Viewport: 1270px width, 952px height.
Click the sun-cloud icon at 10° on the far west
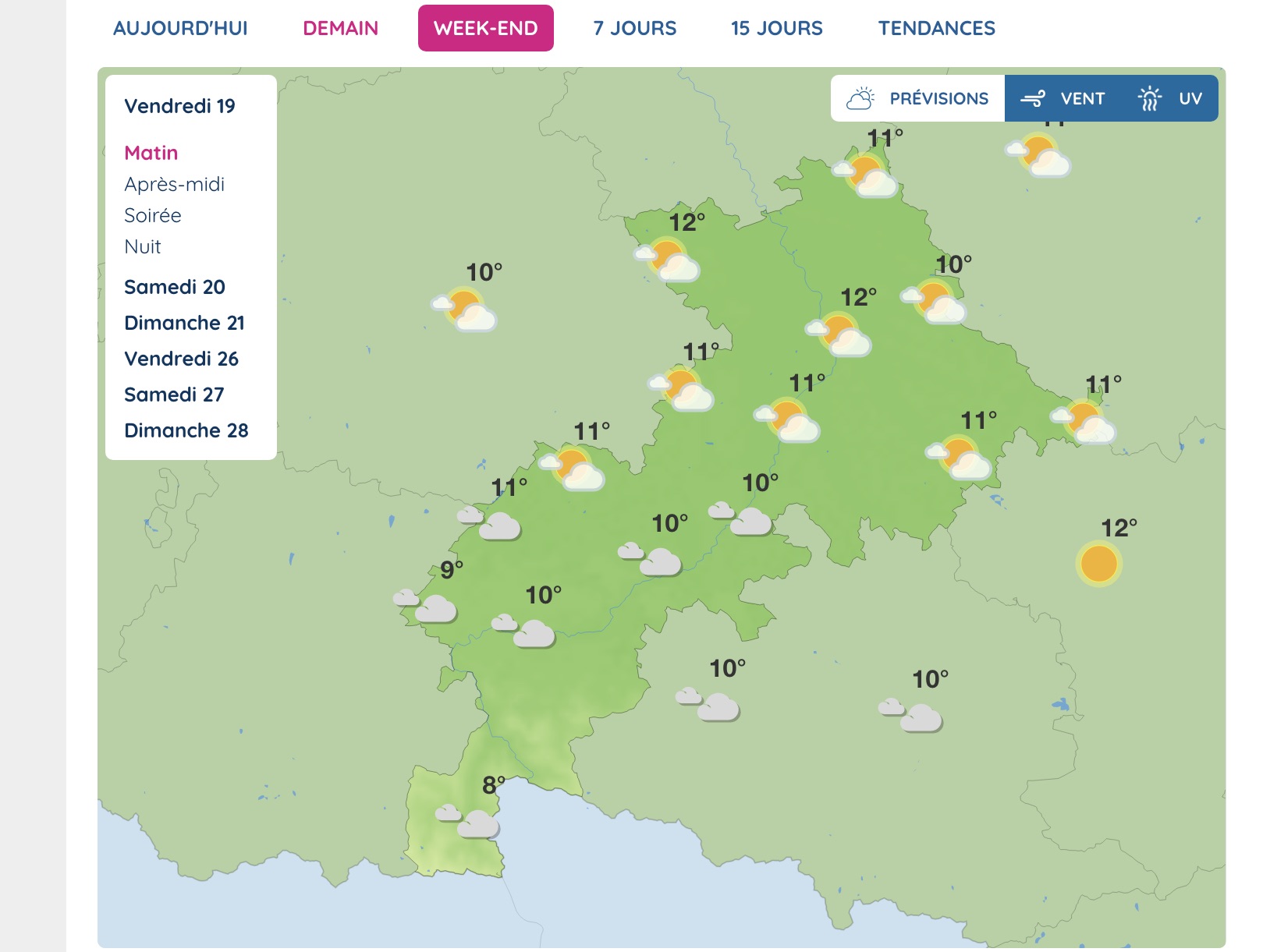pyautogui.click(x=464, y=310)
